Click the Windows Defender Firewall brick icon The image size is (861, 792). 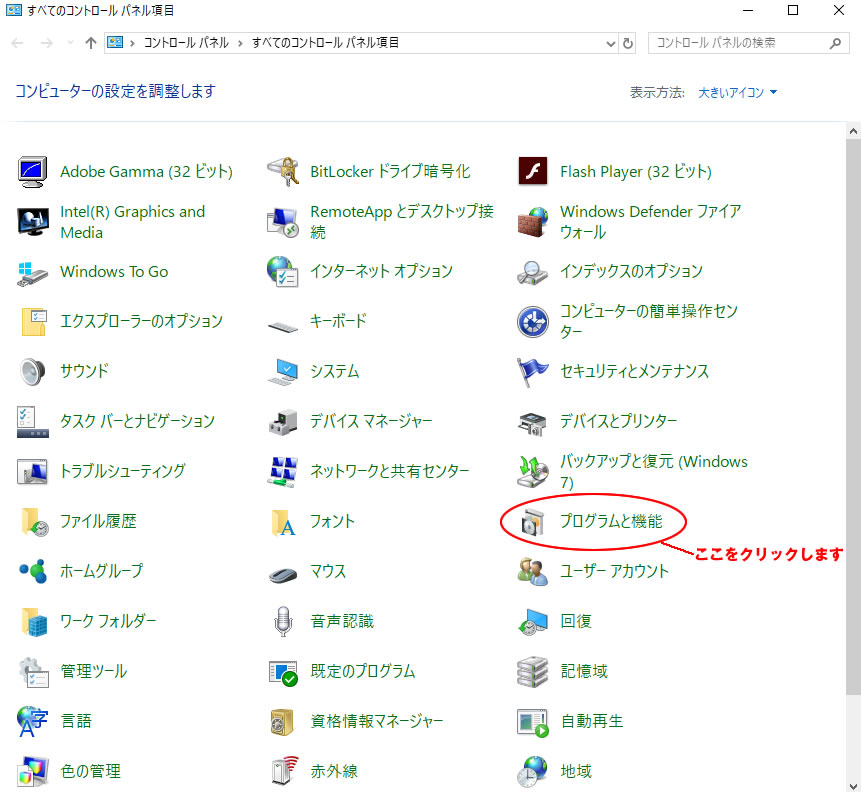click(533, 222)
